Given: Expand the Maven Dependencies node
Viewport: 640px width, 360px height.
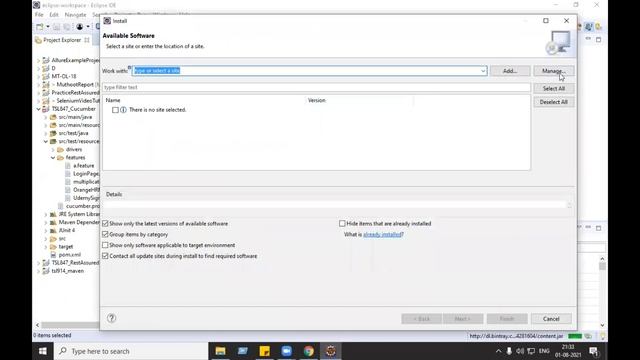Looking at the screenshot, I should (46, 222).
